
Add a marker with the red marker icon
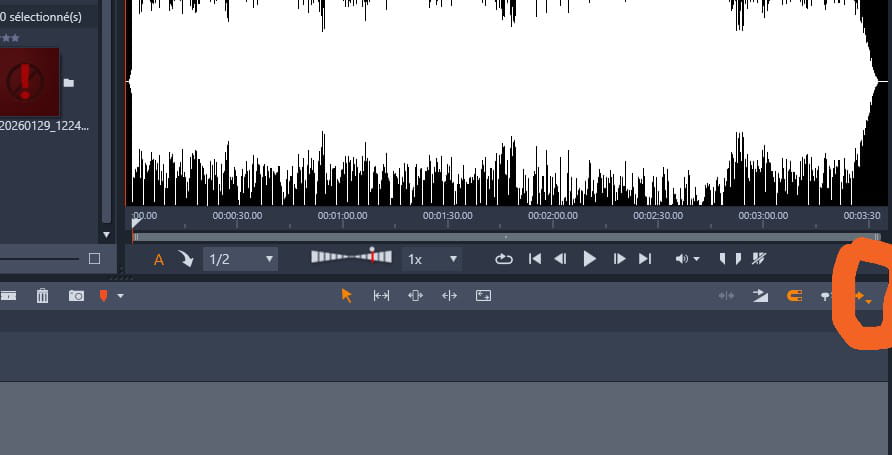[104, 296]
